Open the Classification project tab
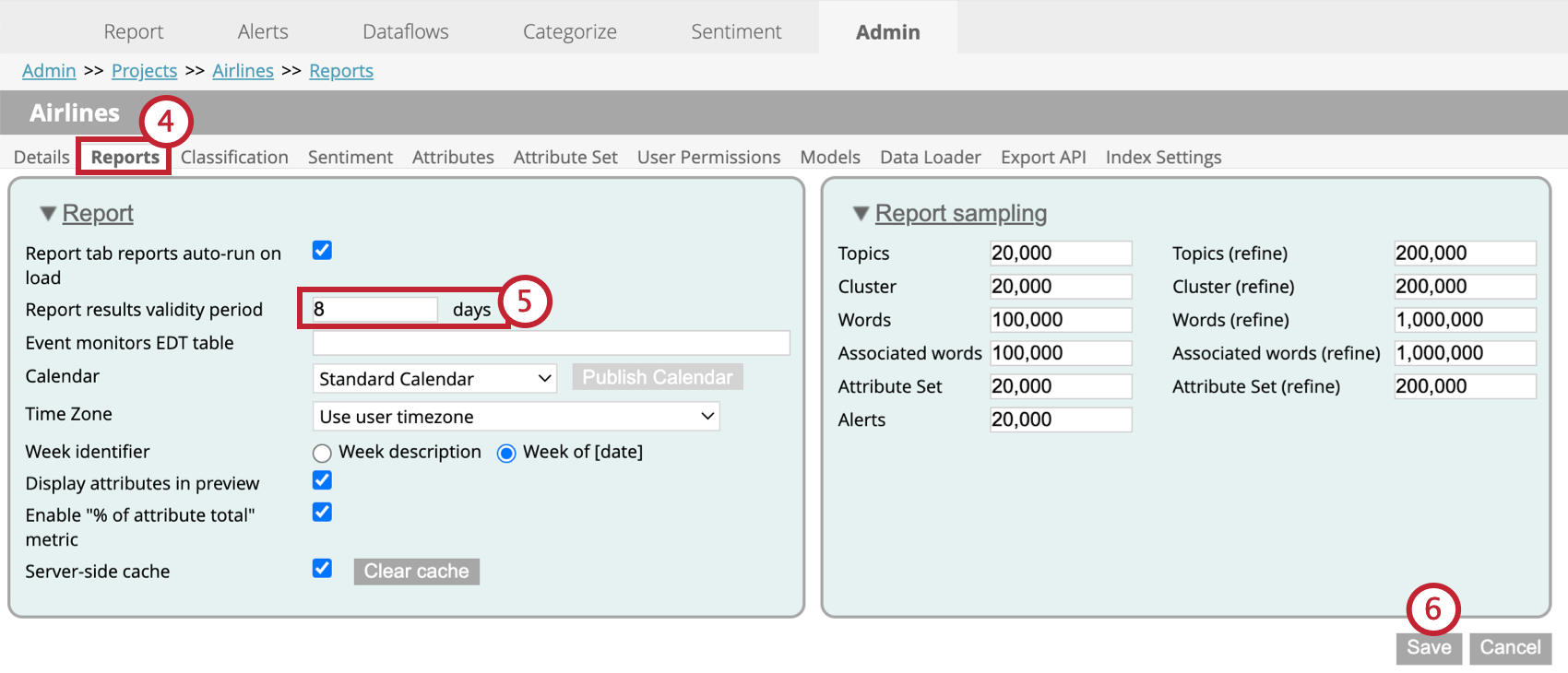 234,158
